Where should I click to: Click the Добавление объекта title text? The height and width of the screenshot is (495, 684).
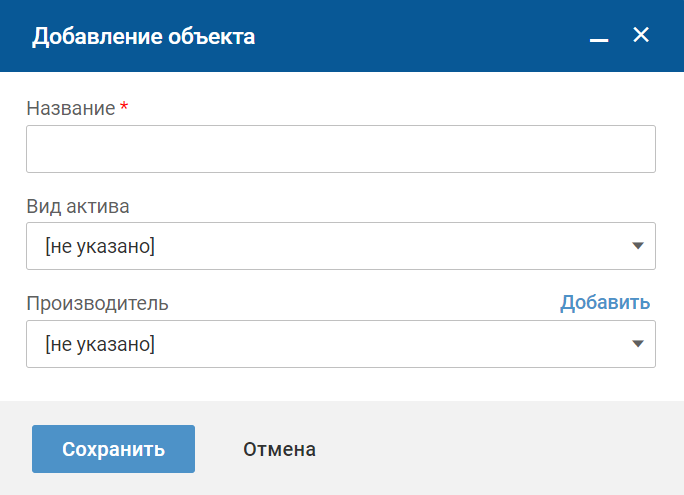pos(143,37)
